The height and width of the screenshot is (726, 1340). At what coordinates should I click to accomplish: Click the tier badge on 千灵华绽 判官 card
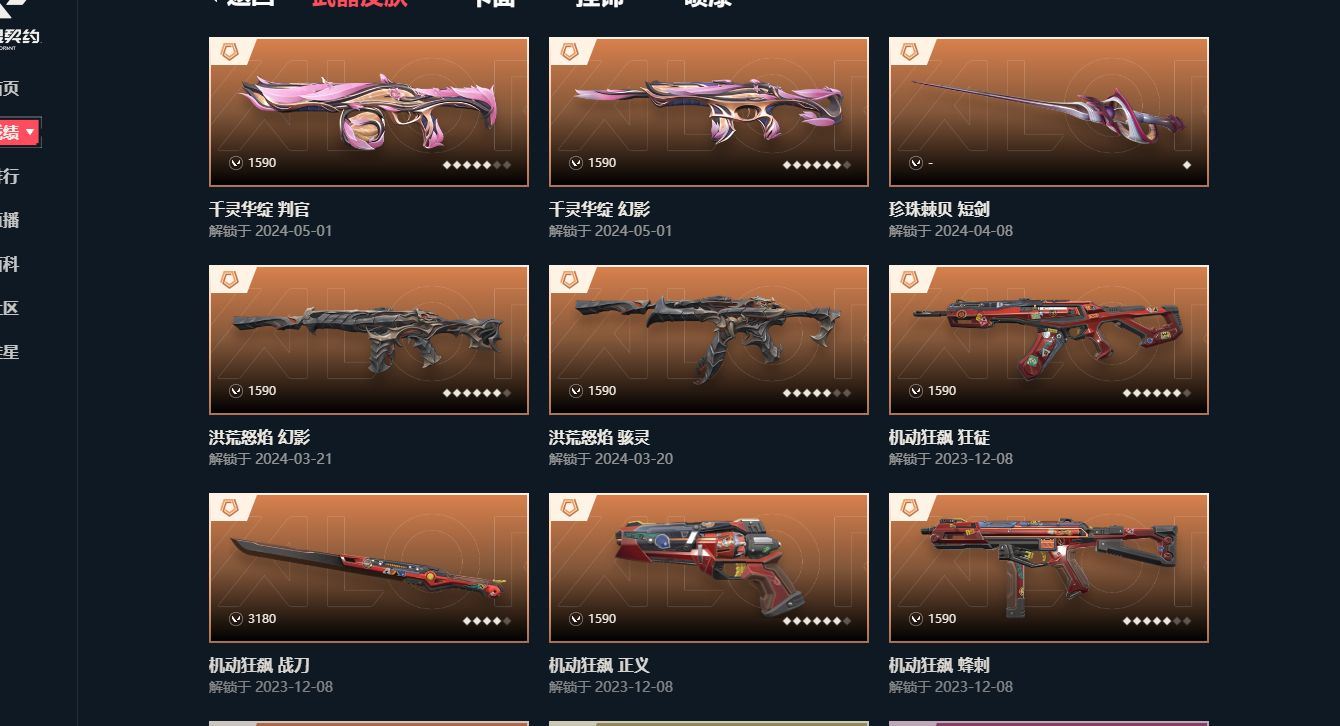tap(230, 52)
